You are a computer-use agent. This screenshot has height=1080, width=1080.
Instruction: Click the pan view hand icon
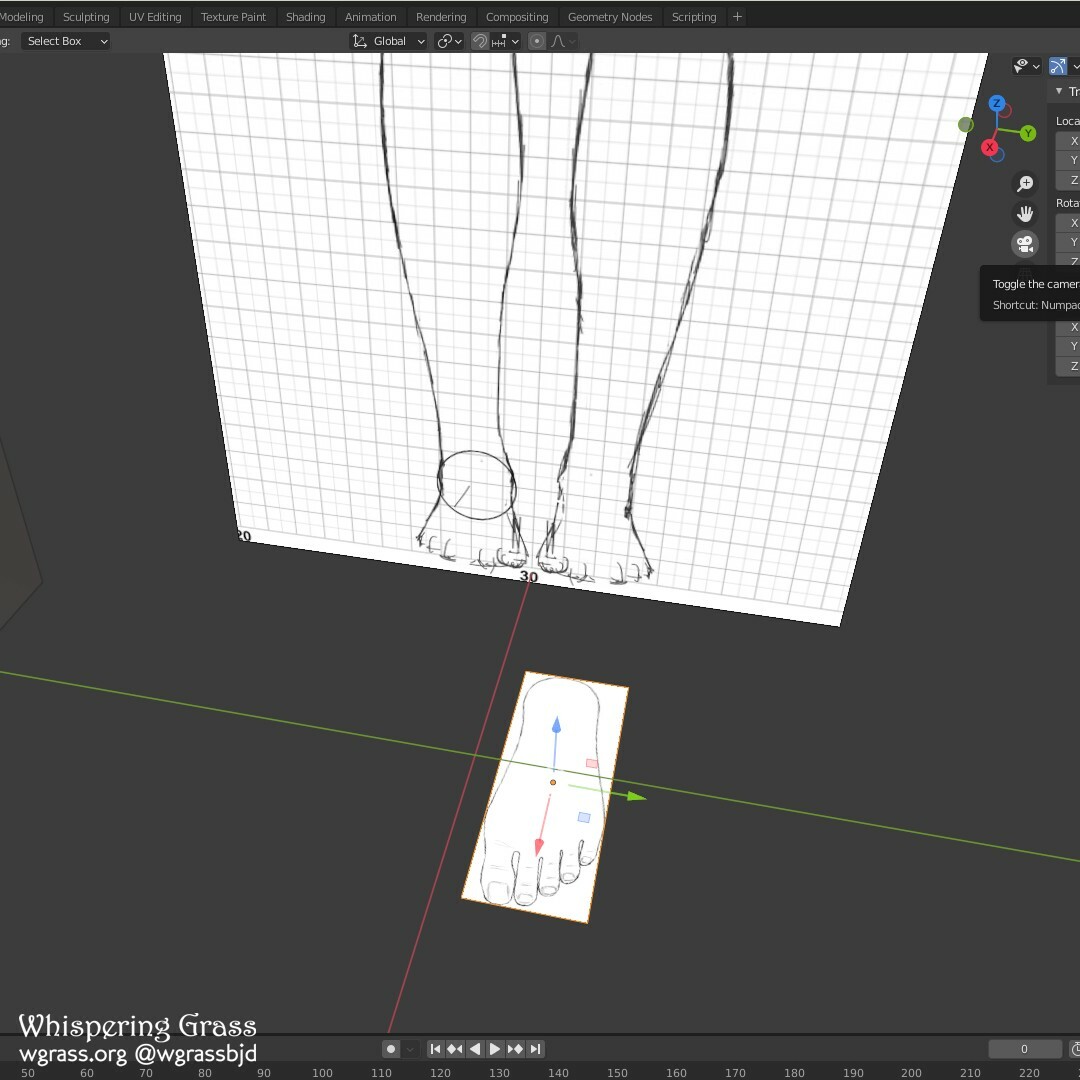[1025, 214]
